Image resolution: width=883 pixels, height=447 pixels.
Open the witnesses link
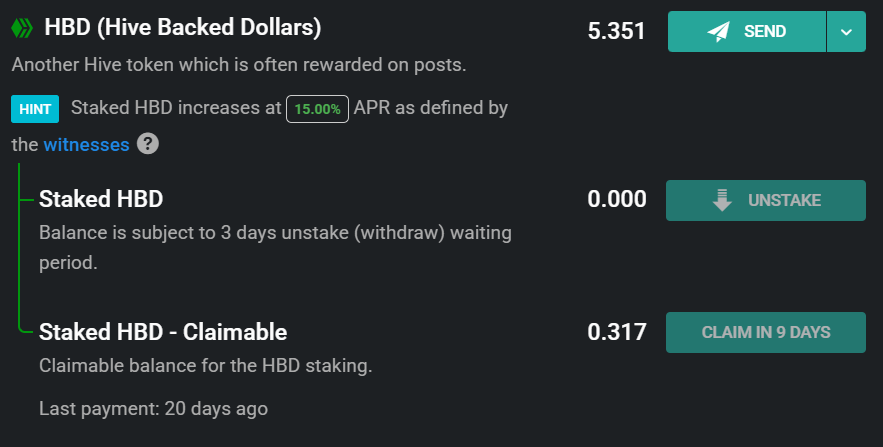pos(86,145)
